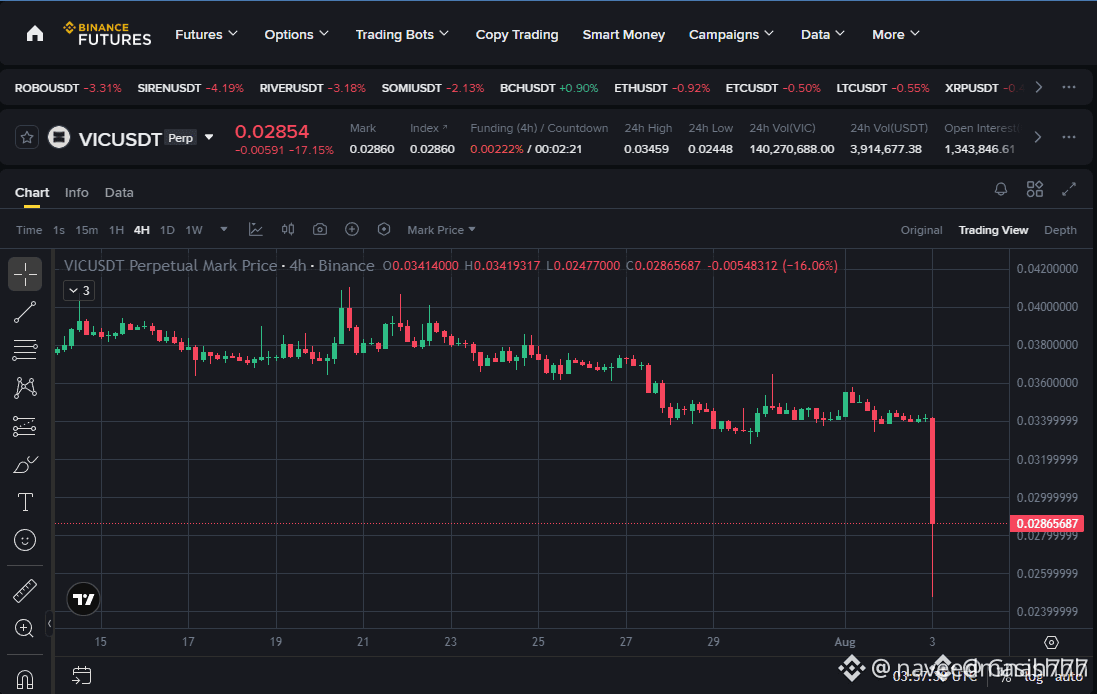Open Copy Trading page
Image resolution: width=1097 pixels, height=694 pixels.
pos(517,34)
